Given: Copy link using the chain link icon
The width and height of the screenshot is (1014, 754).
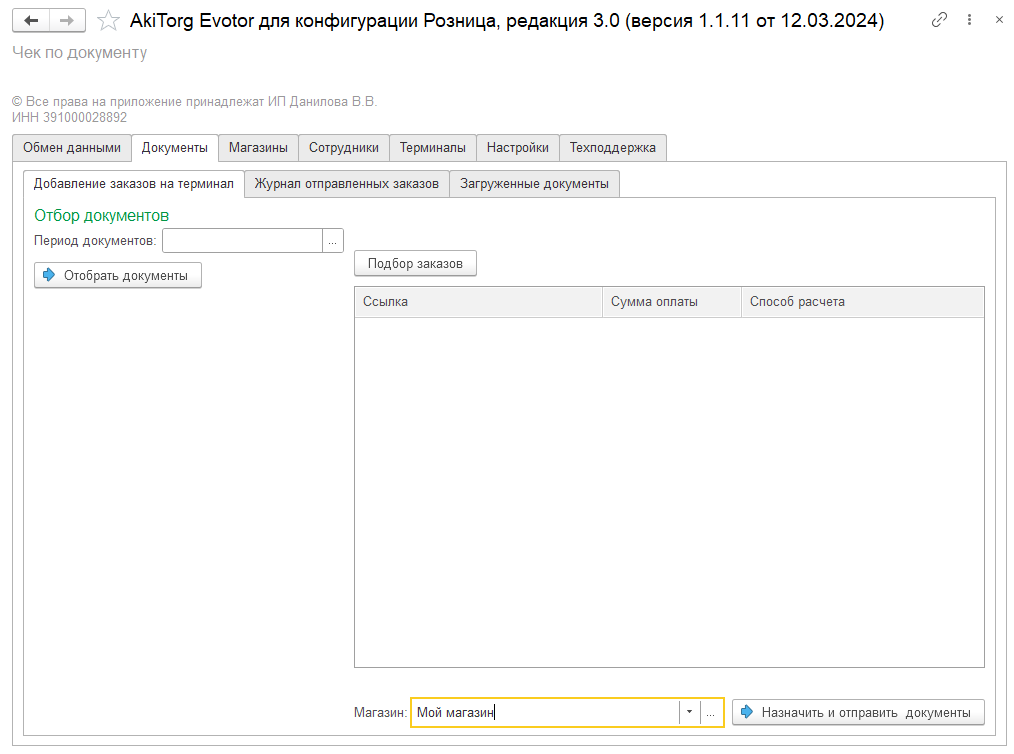Looking at the screenshot, I should (x=939, y=20).
